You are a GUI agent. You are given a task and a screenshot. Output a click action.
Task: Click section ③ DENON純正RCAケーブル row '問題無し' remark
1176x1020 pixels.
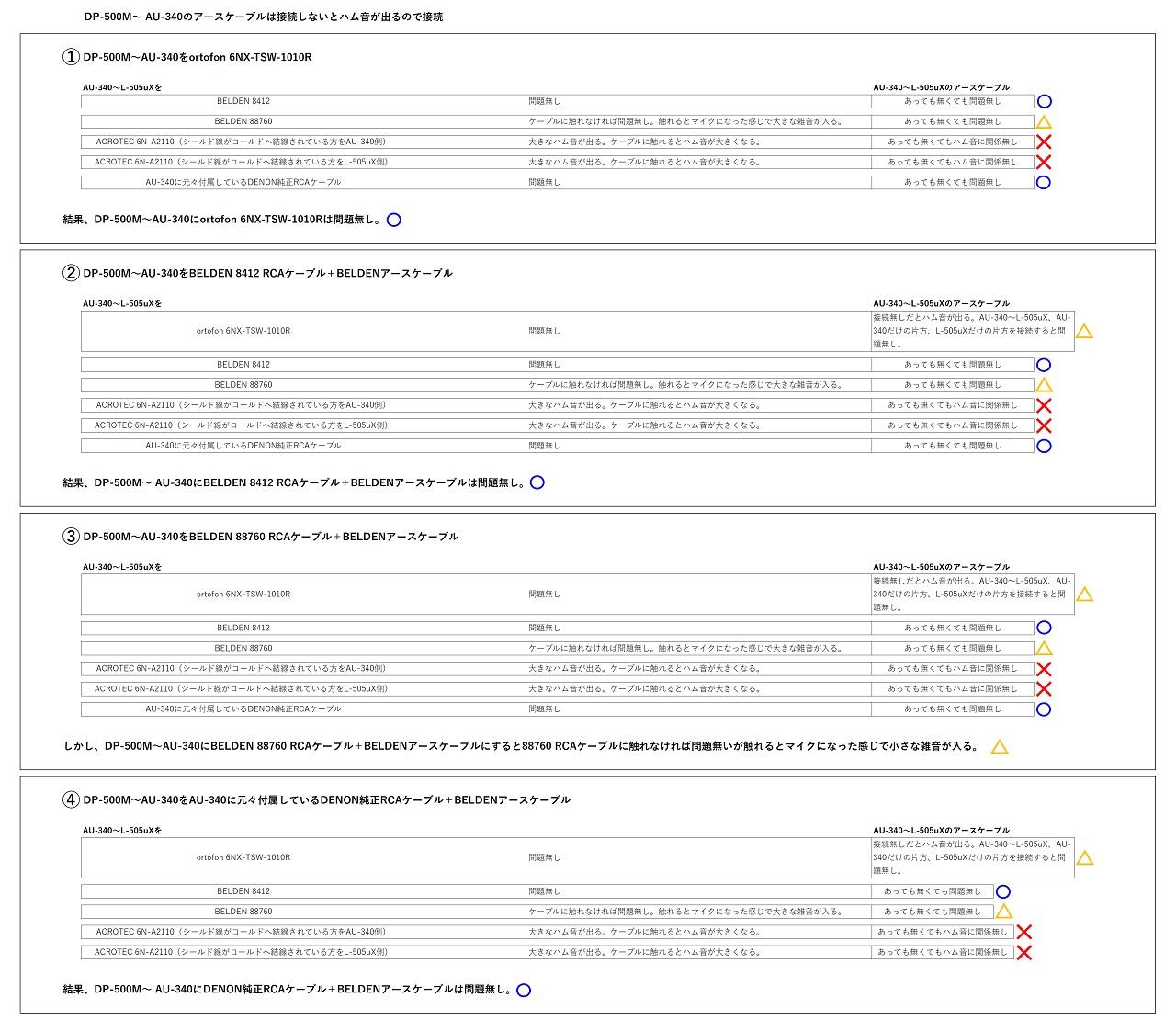pos(544,708)
